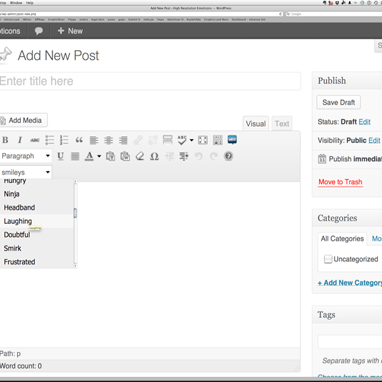
Task: Select Doubtful from smileys list
Action: coord(37,235)
